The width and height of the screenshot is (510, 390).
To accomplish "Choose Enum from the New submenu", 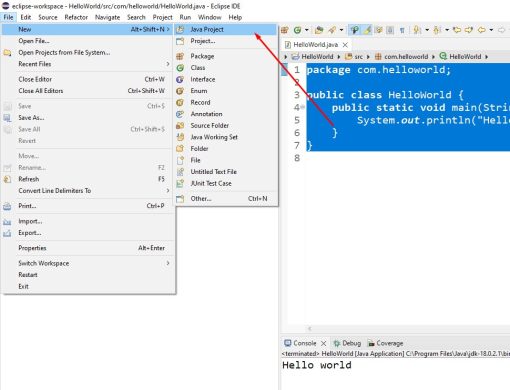I will (226, 91).
